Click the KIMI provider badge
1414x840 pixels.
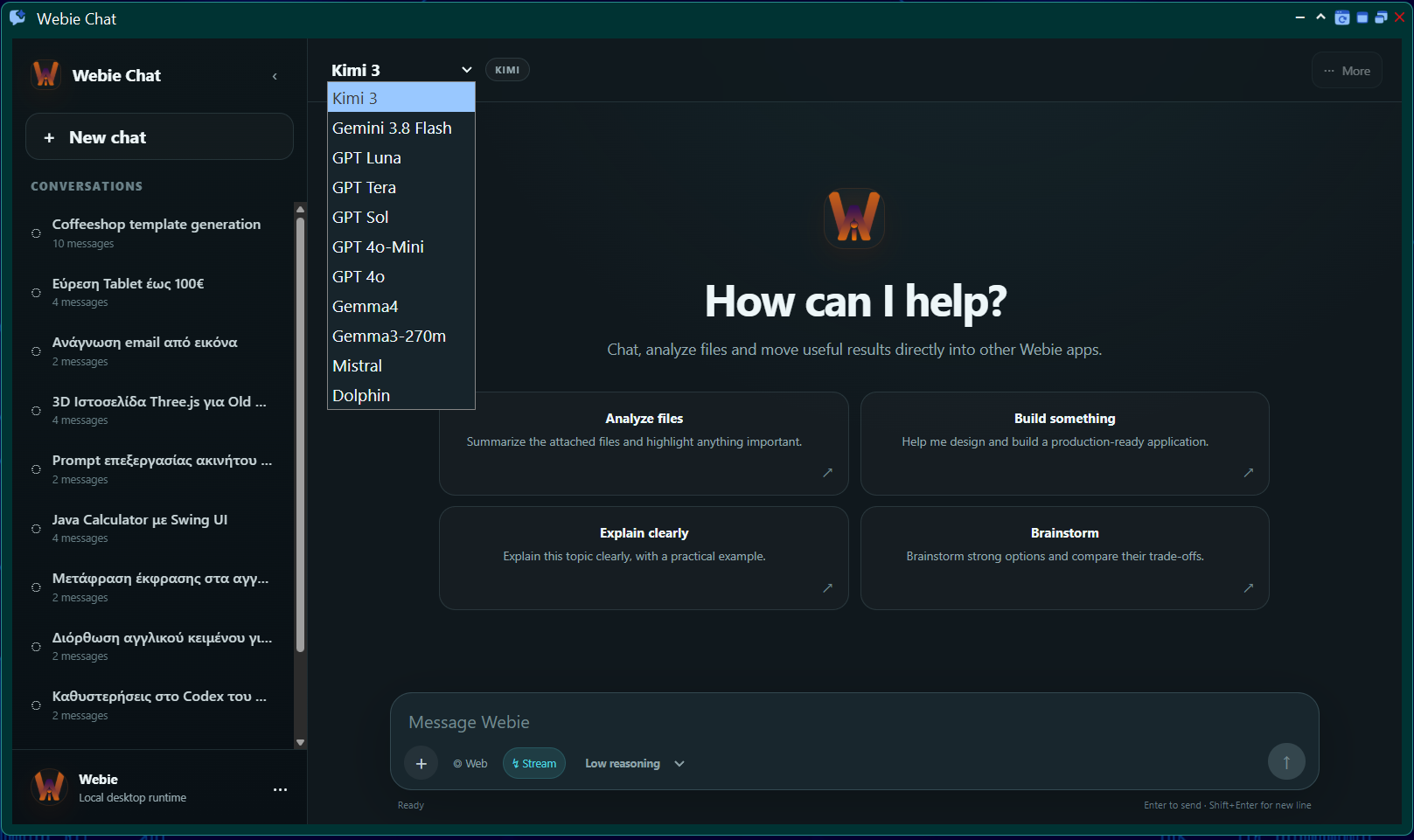pos(507,70)
